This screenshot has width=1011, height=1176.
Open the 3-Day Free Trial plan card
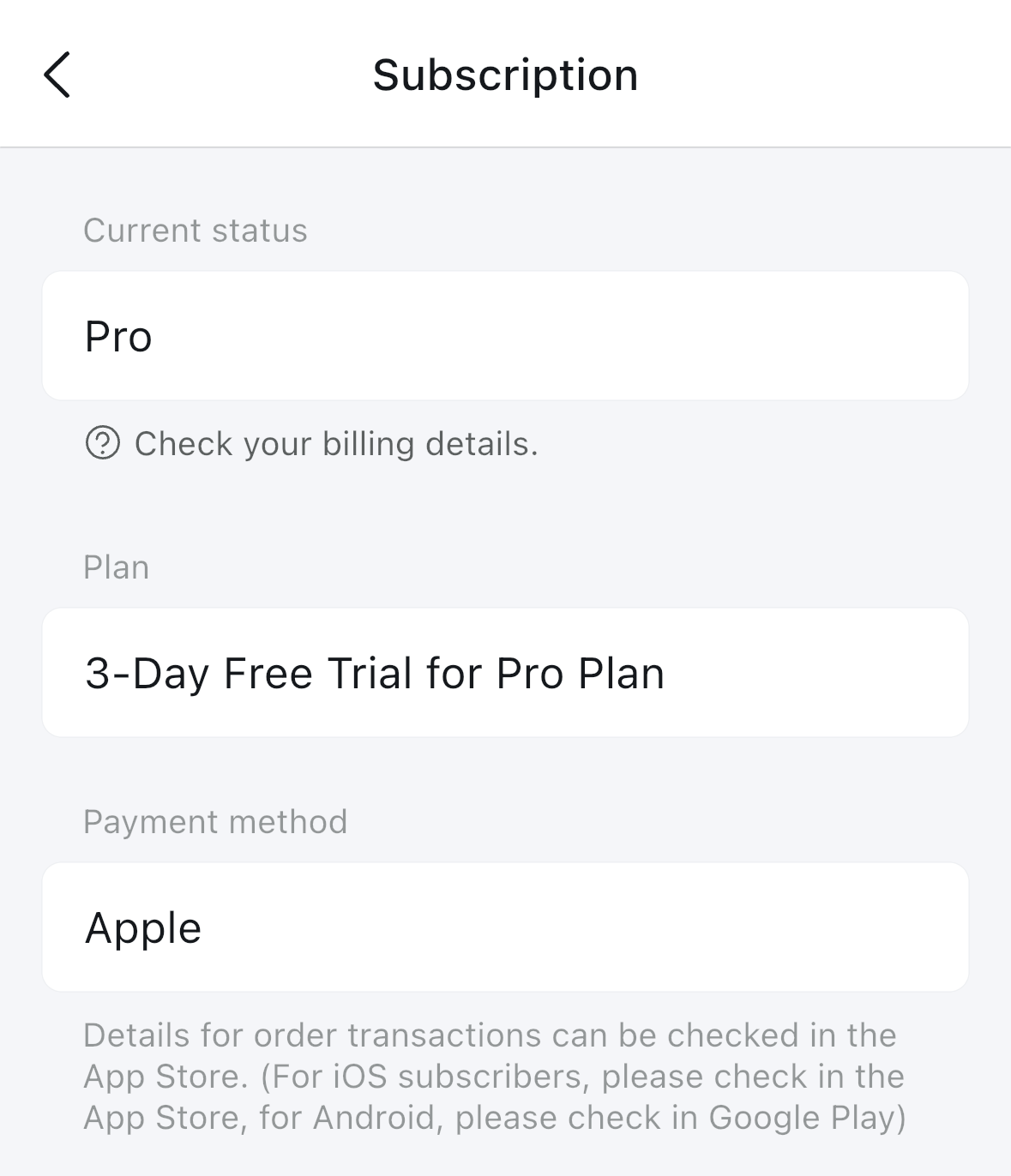505,673
